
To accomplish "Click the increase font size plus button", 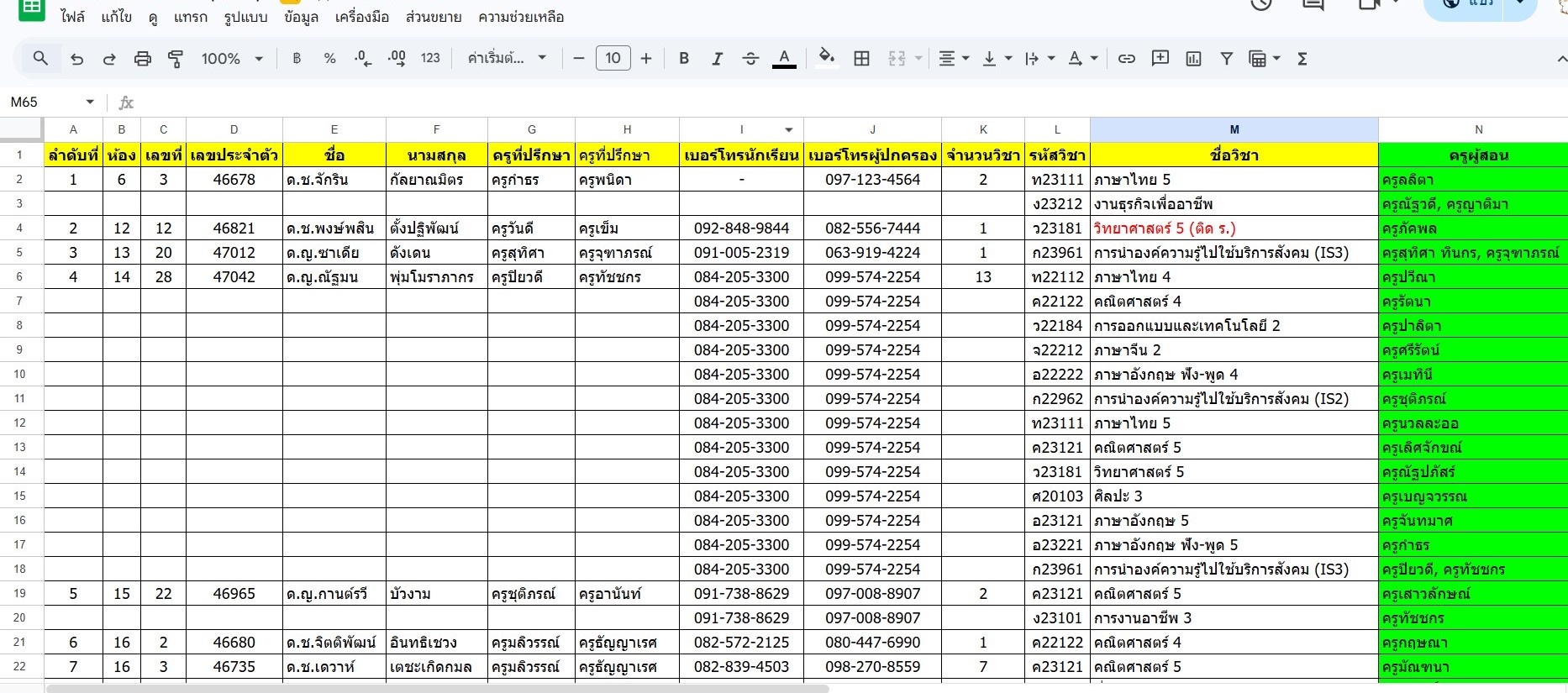I will click(646, 59).
